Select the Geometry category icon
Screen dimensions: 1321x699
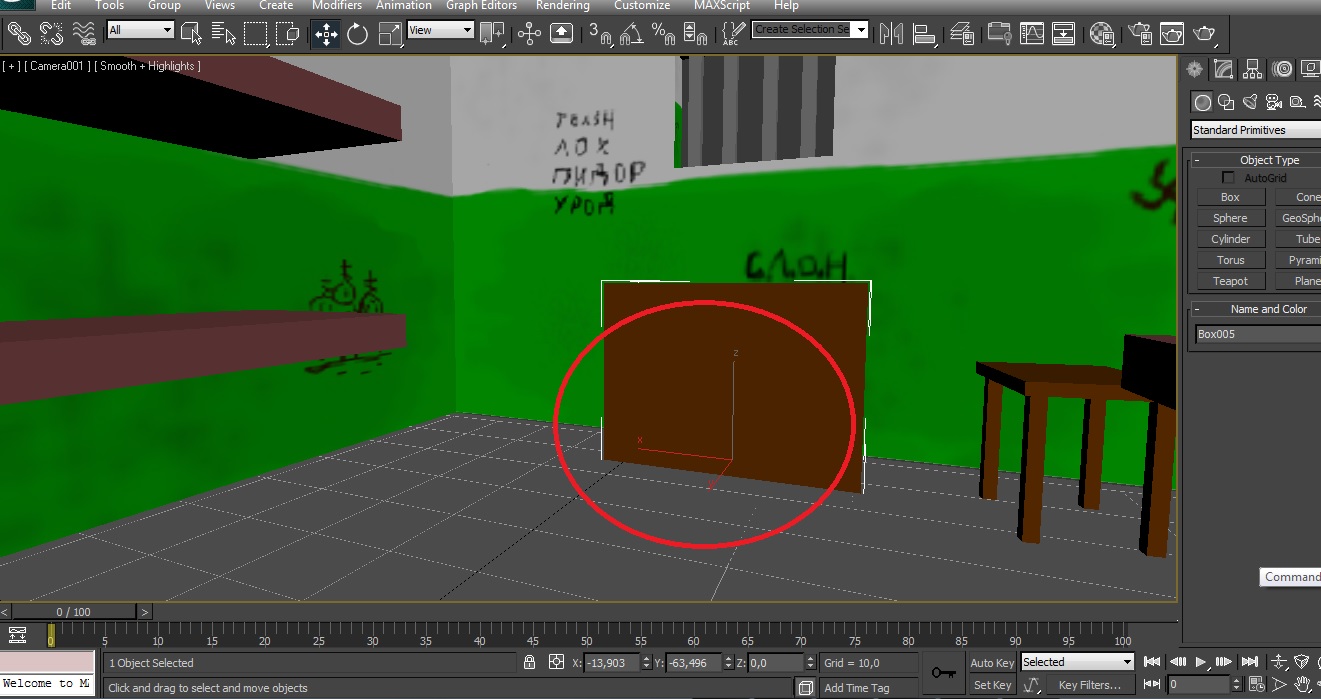[x=1202, y=102]
